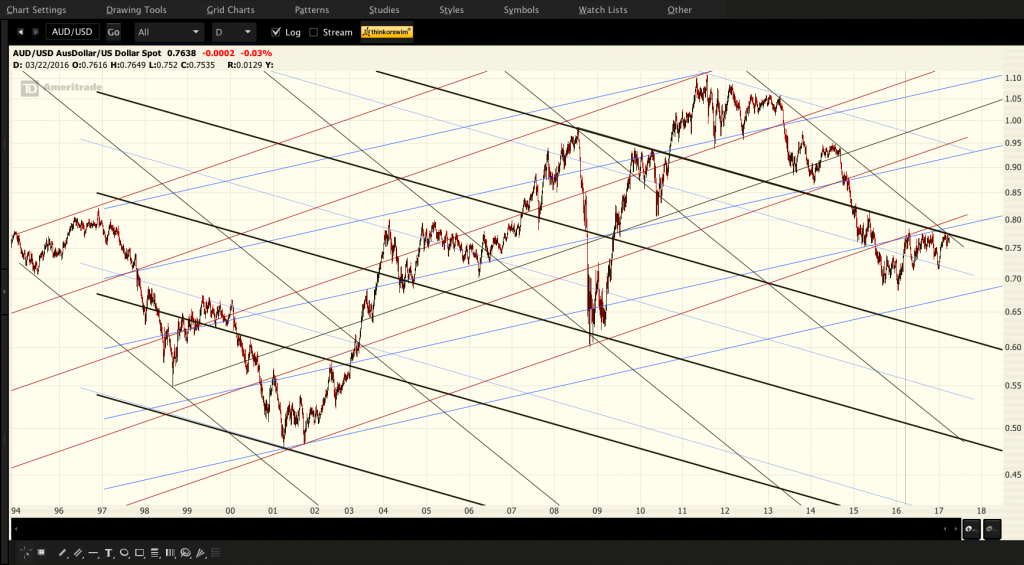Viewport: 1024px width, 565px height.
Task: Select the horizontal line tool
Action: pyautogui.click(x=93, y=553)
